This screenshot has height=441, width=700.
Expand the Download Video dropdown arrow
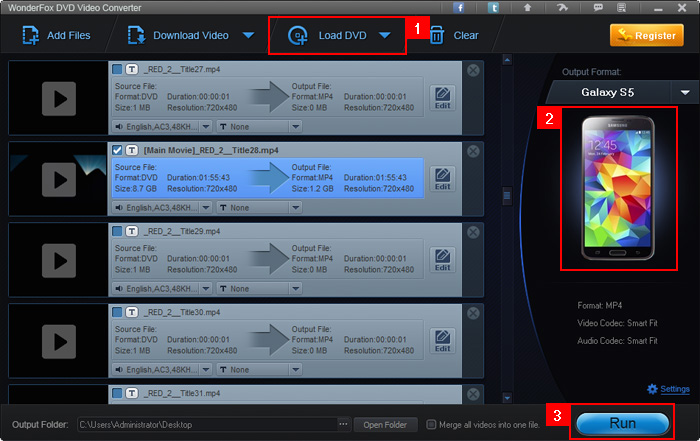(249, 35)
